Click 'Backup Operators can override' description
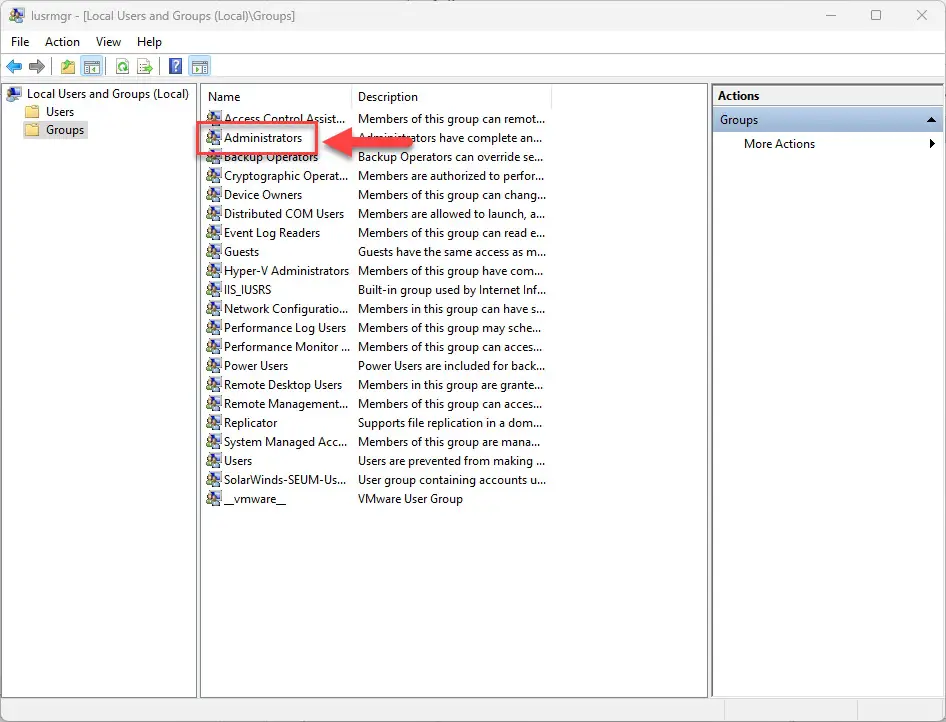The height and width of the screenshot is (722, 946). pyautogui.click(x=450, y=157)
